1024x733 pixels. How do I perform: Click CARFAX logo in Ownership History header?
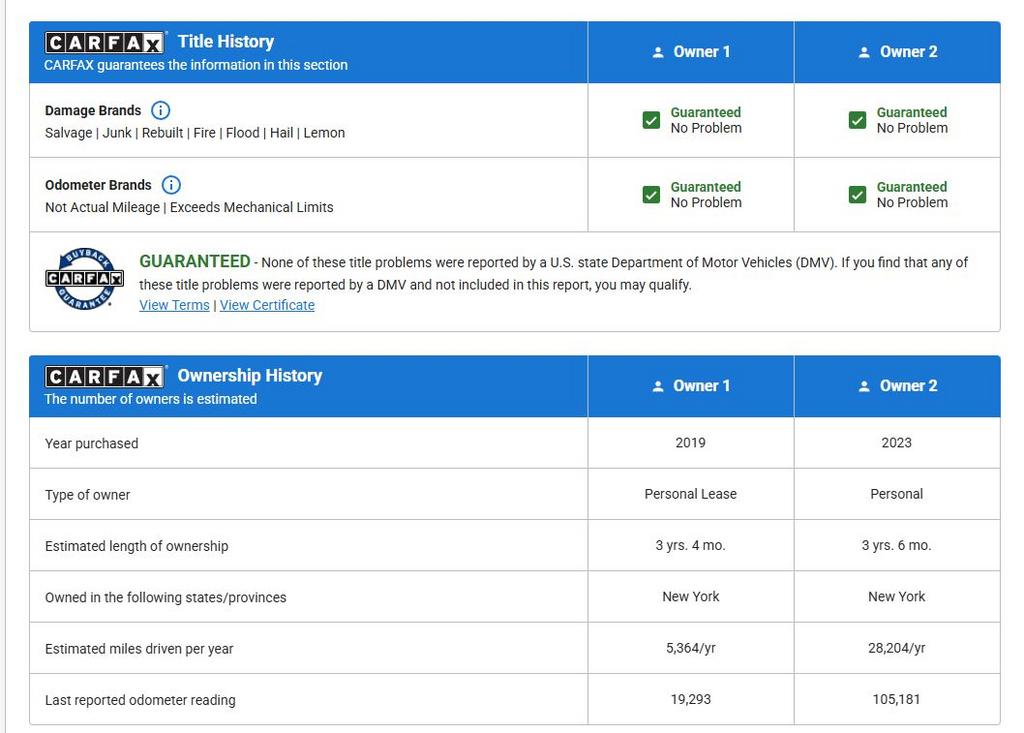(x=104, y=377)
